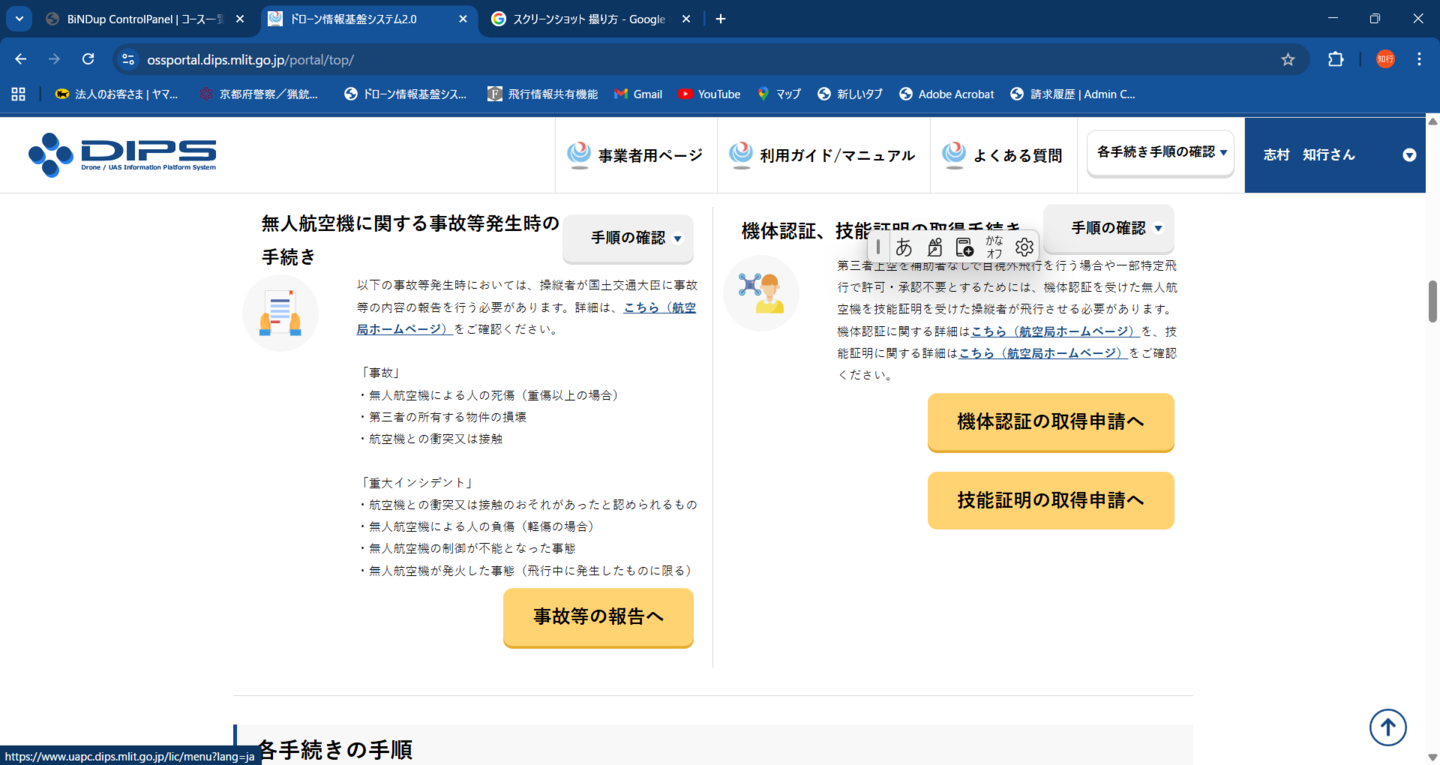Expand the 各手続き手順の確認 dropdown
Screen dimensions: 1440x765
[x=1160, y=153]
